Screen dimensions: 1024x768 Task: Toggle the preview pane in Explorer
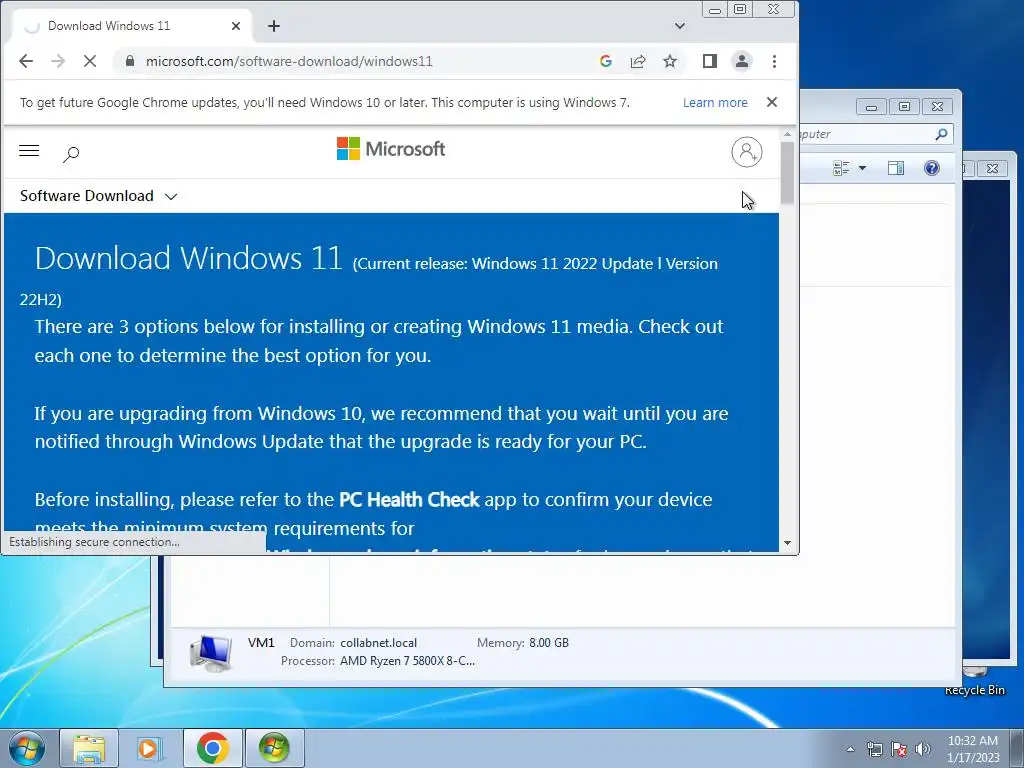[x=896, y=168]
